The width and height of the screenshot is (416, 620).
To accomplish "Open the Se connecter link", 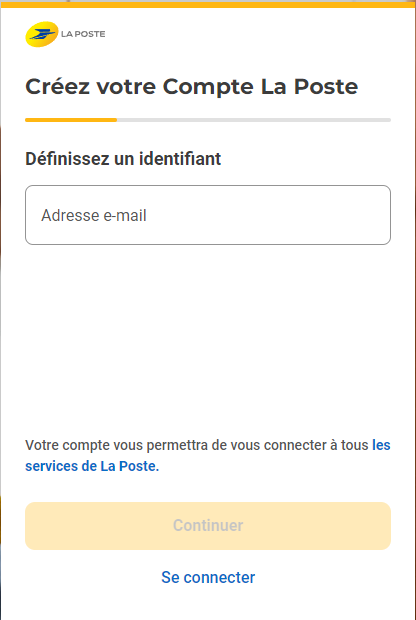I will pos(208,577).
